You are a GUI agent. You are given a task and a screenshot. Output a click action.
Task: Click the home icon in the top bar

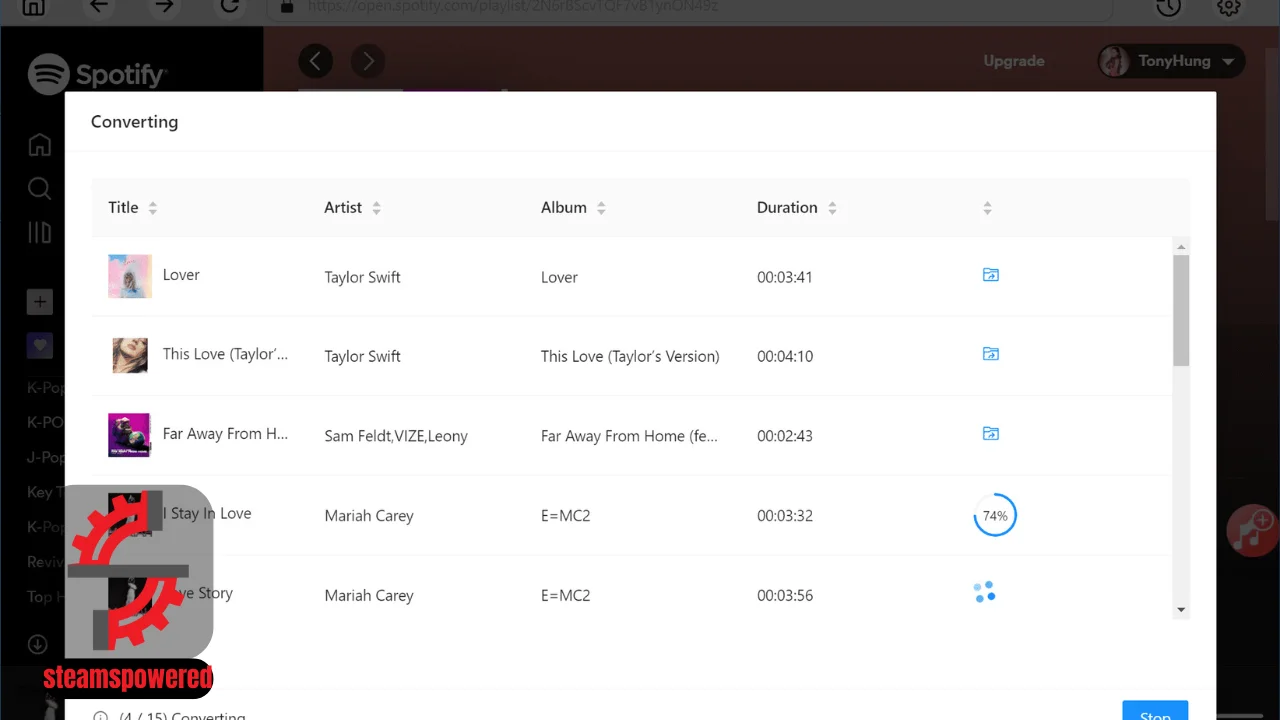pos(33,6)
